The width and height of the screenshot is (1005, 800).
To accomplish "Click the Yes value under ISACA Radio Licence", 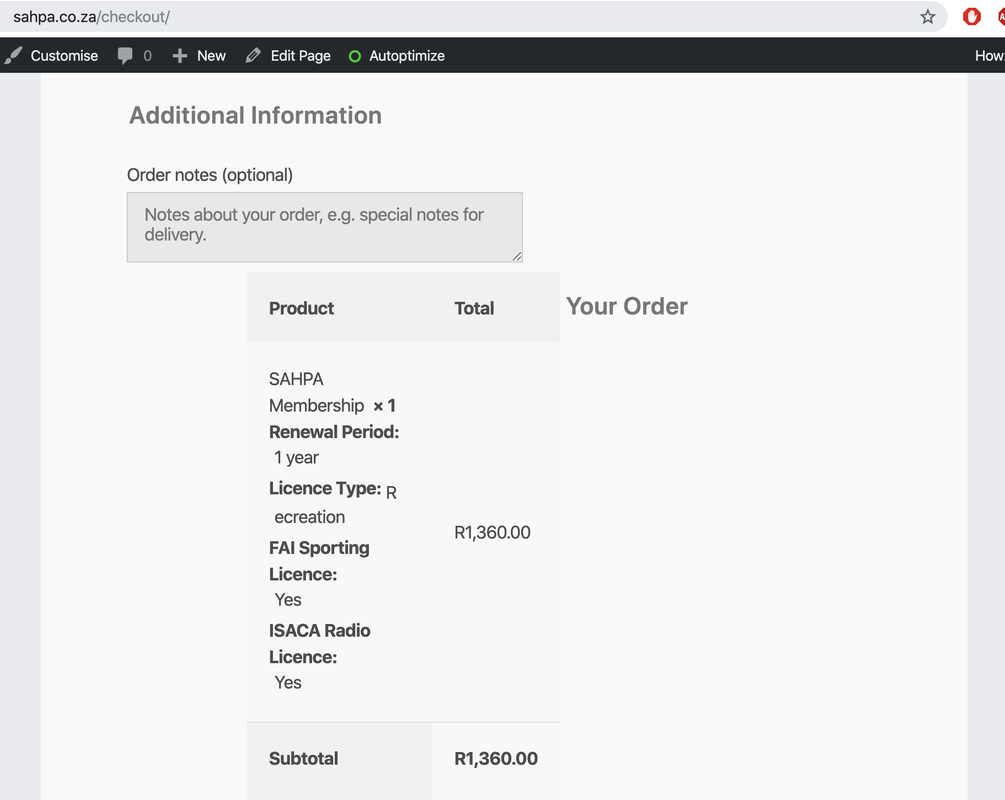I will pos(288,683).
